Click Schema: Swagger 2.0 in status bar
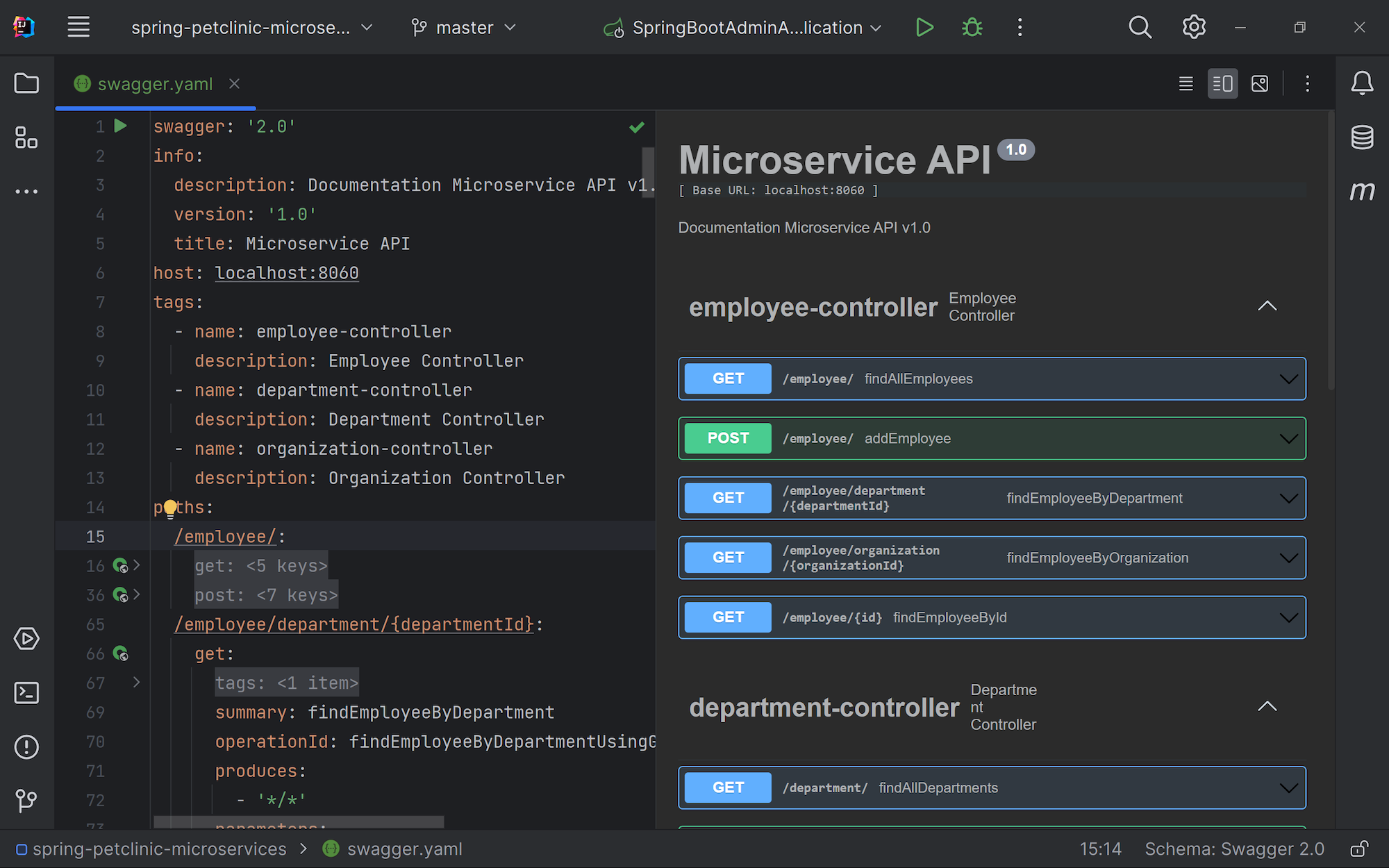This screenshot has width=1389, height=868. (x=1234, y=849)
